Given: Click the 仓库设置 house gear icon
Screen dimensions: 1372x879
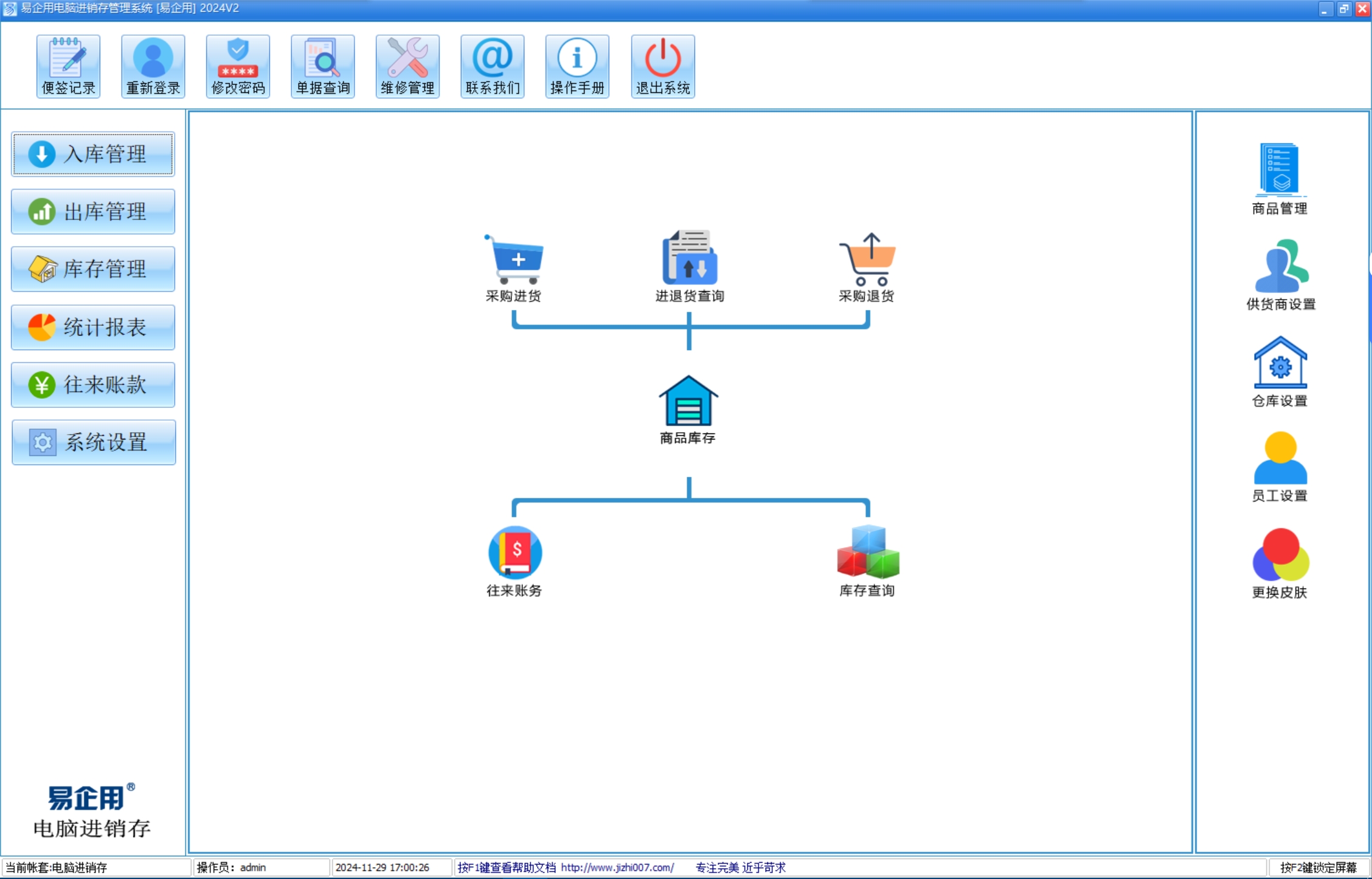Looking at the screenshot, I should [x=1280, y=364].
